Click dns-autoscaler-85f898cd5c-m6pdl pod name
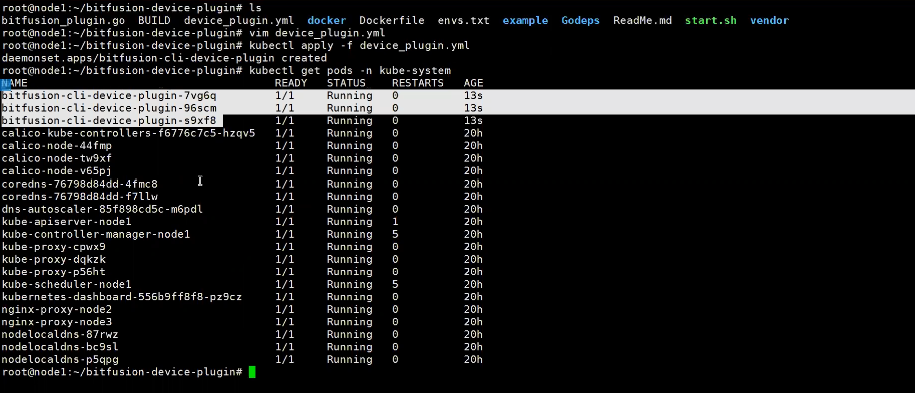 (x=102, y=209)
